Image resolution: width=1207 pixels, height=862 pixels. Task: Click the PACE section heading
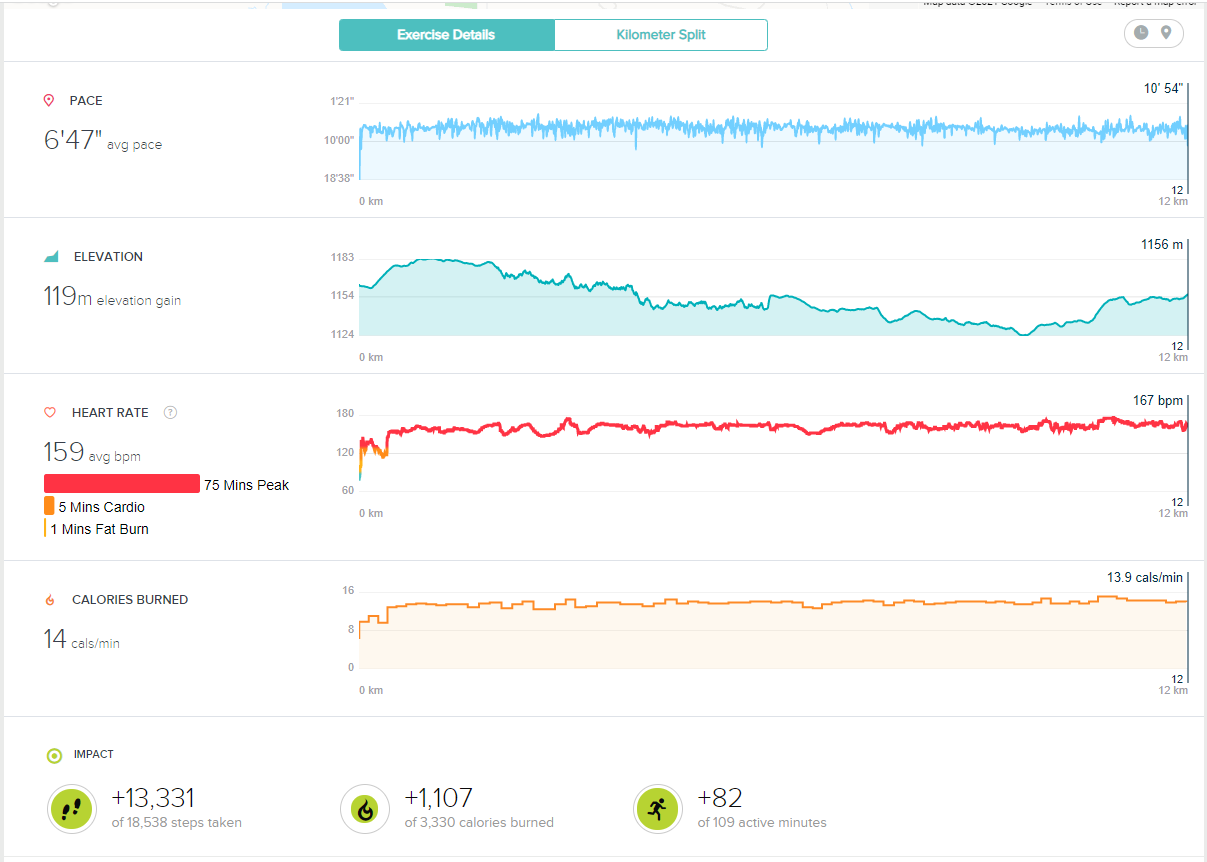(86, 101)
